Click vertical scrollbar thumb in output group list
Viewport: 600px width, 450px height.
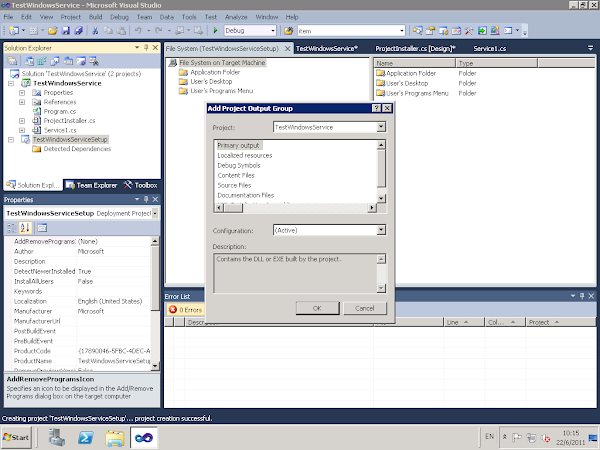pos(381,168)
